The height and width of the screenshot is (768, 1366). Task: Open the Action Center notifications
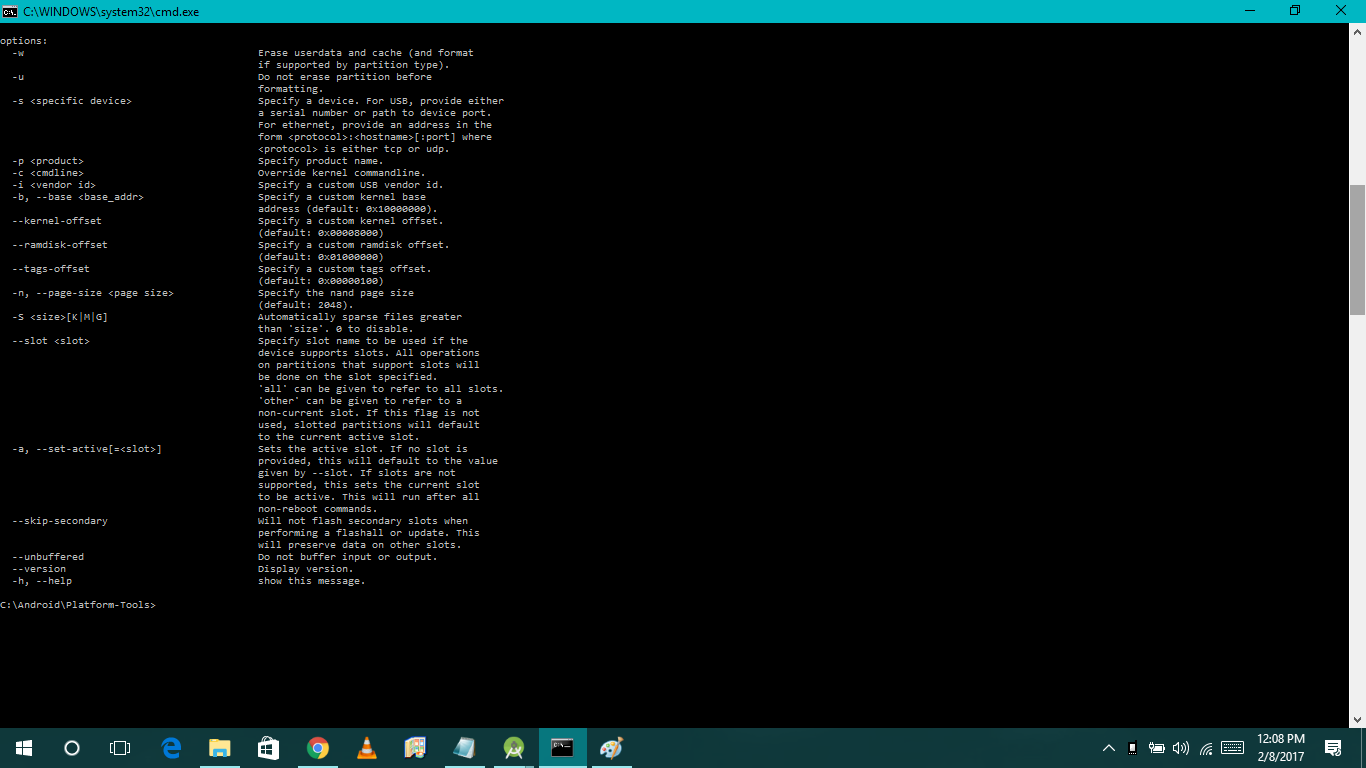(x=1332, y=748)
